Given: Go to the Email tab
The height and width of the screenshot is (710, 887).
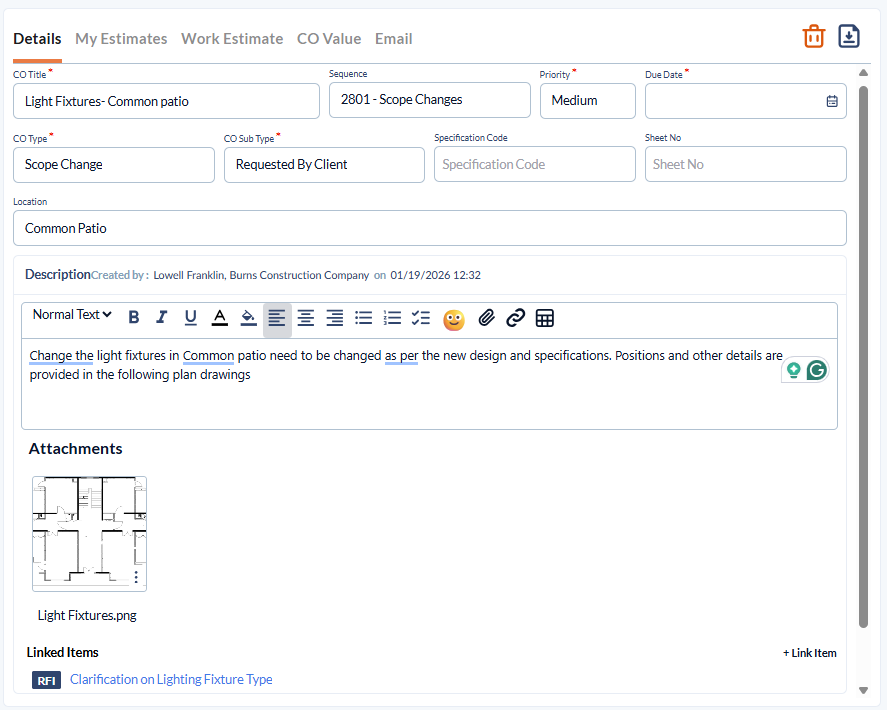Looking at the screenshot, I should click(x=394, y=39).
